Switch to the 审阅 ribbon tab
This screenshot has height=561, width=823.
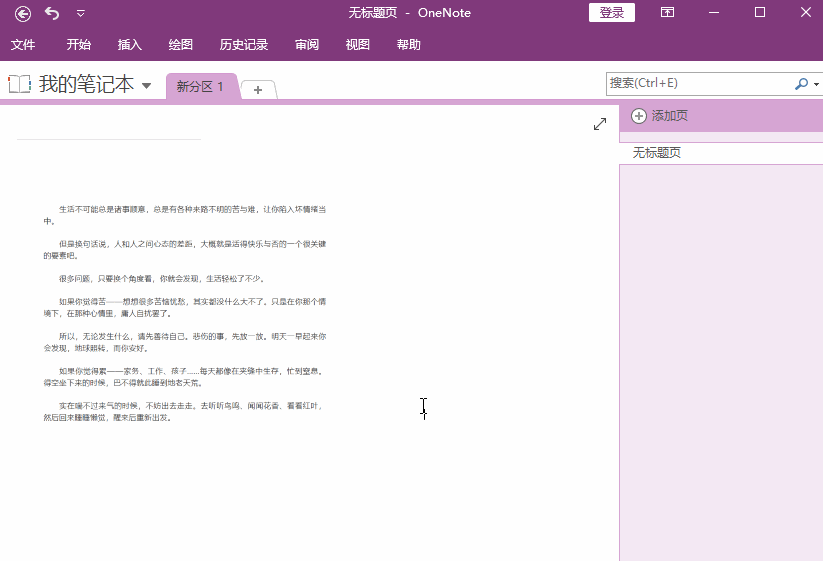click(x=307, y=45)
